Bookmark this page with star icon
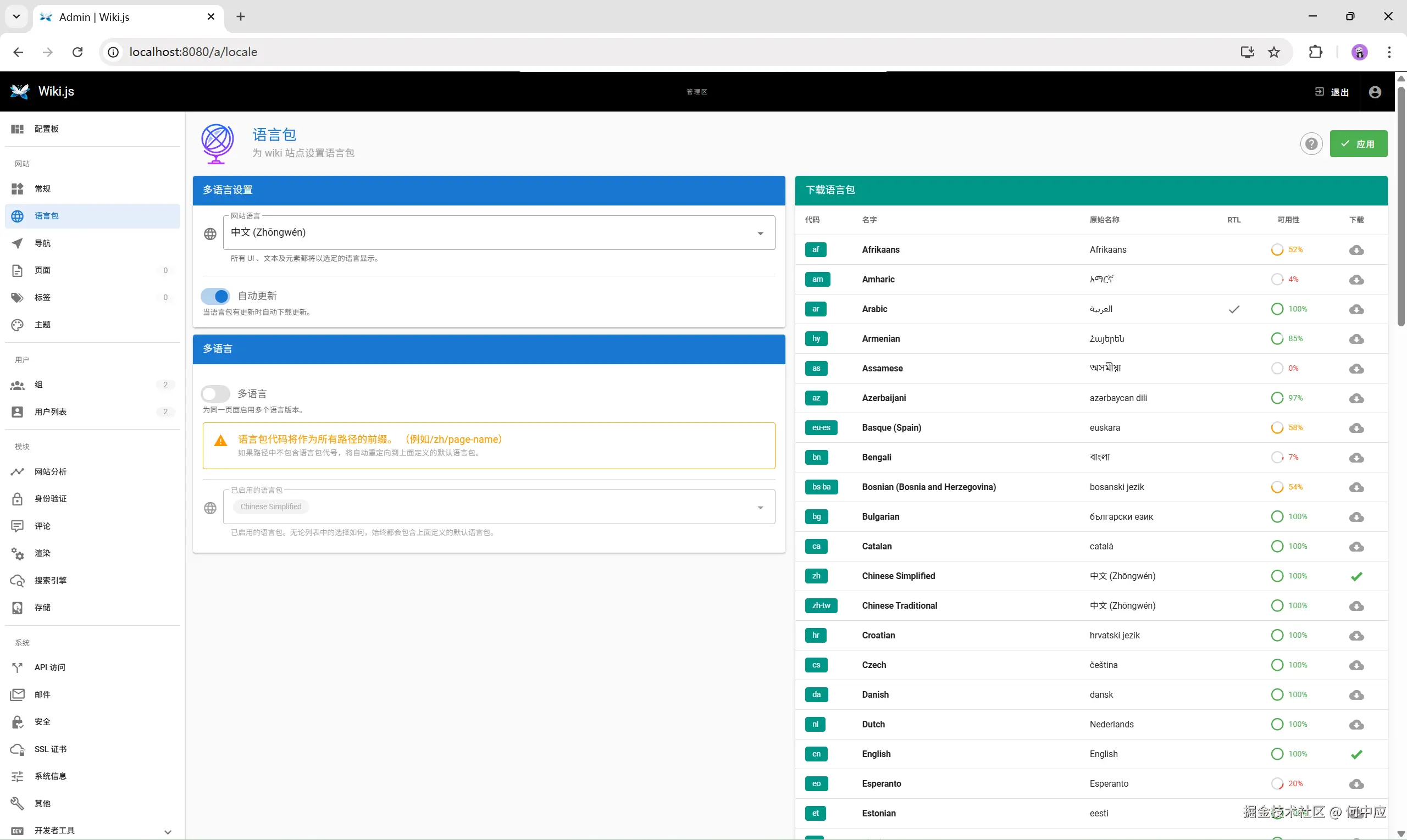The image size is (1407, 840). coord(1274,52)
